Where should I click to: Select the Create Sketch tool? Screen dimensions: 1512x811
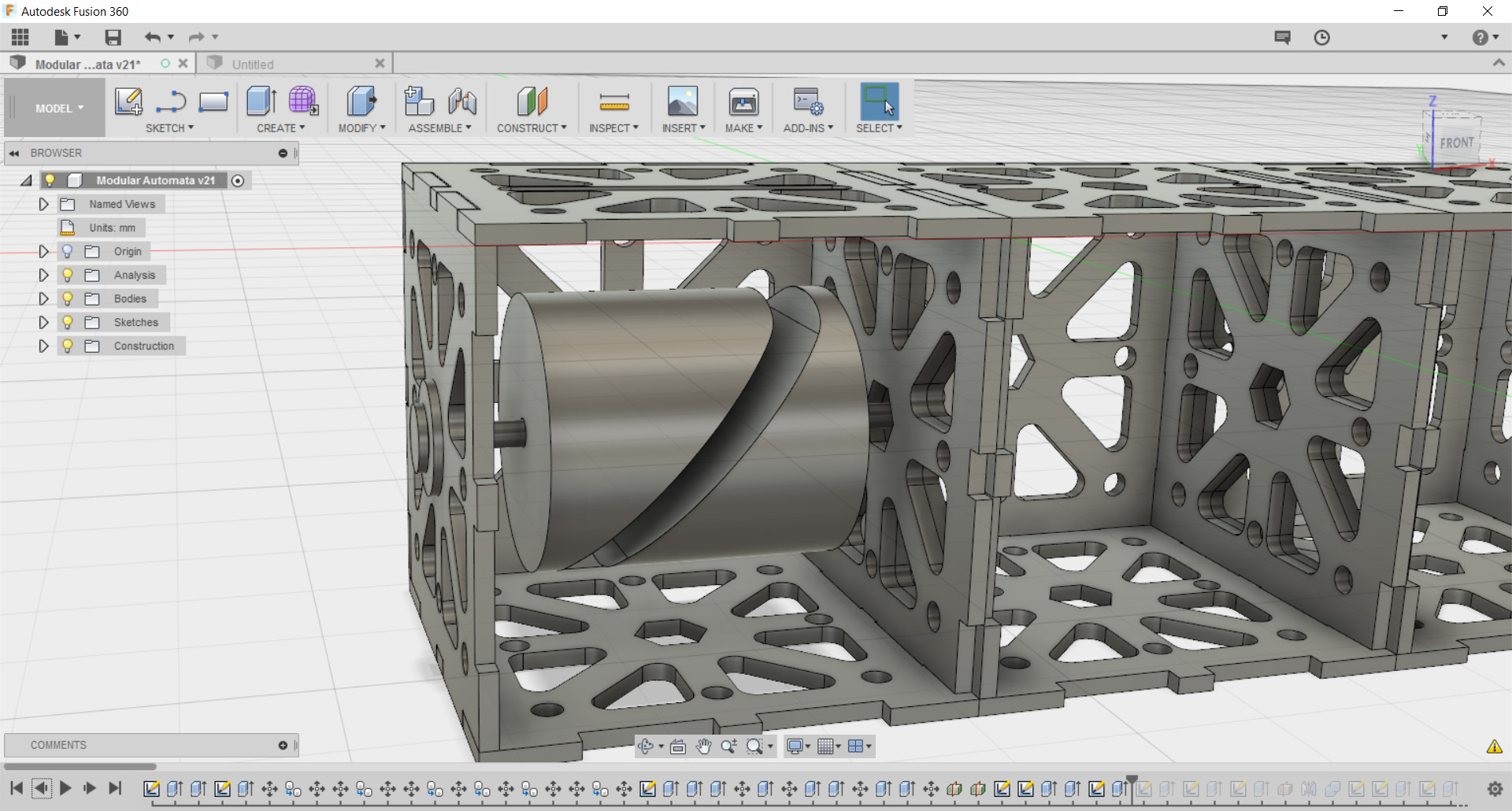tap(128, 102)
